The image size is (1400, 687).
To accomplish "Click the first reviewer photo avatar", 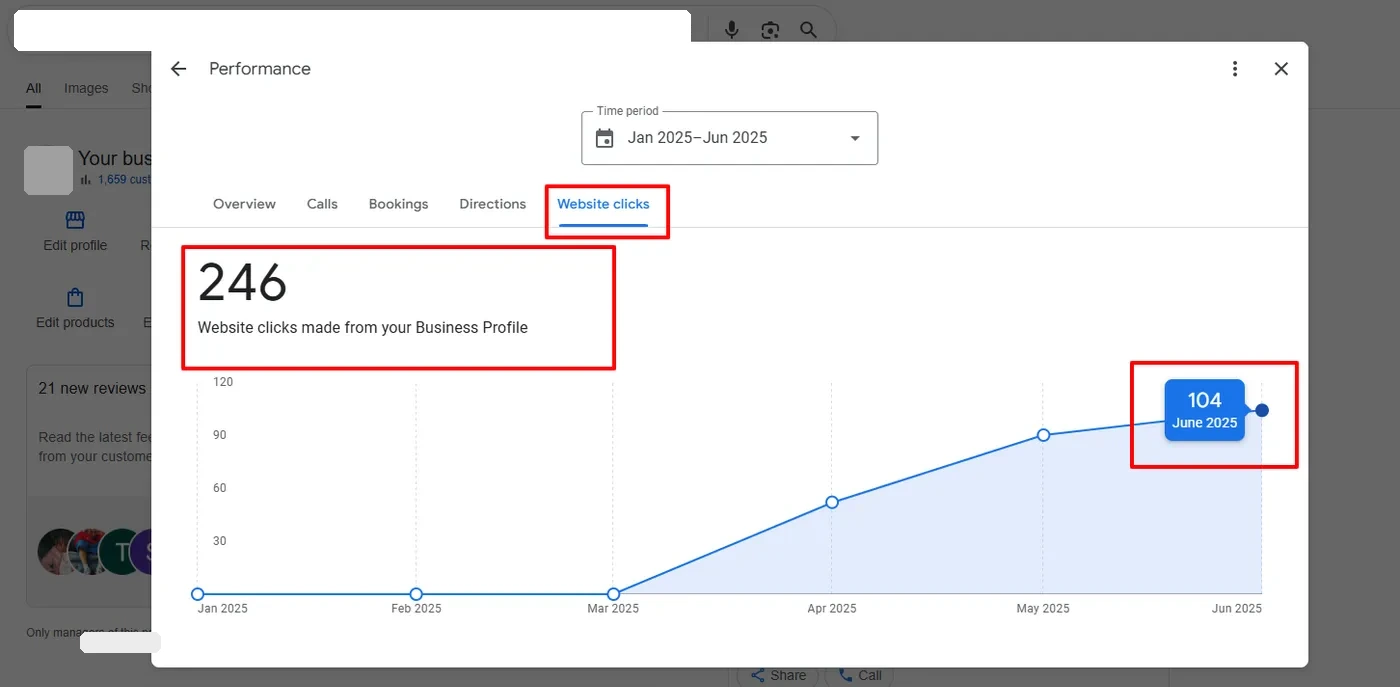I will 58,552.
